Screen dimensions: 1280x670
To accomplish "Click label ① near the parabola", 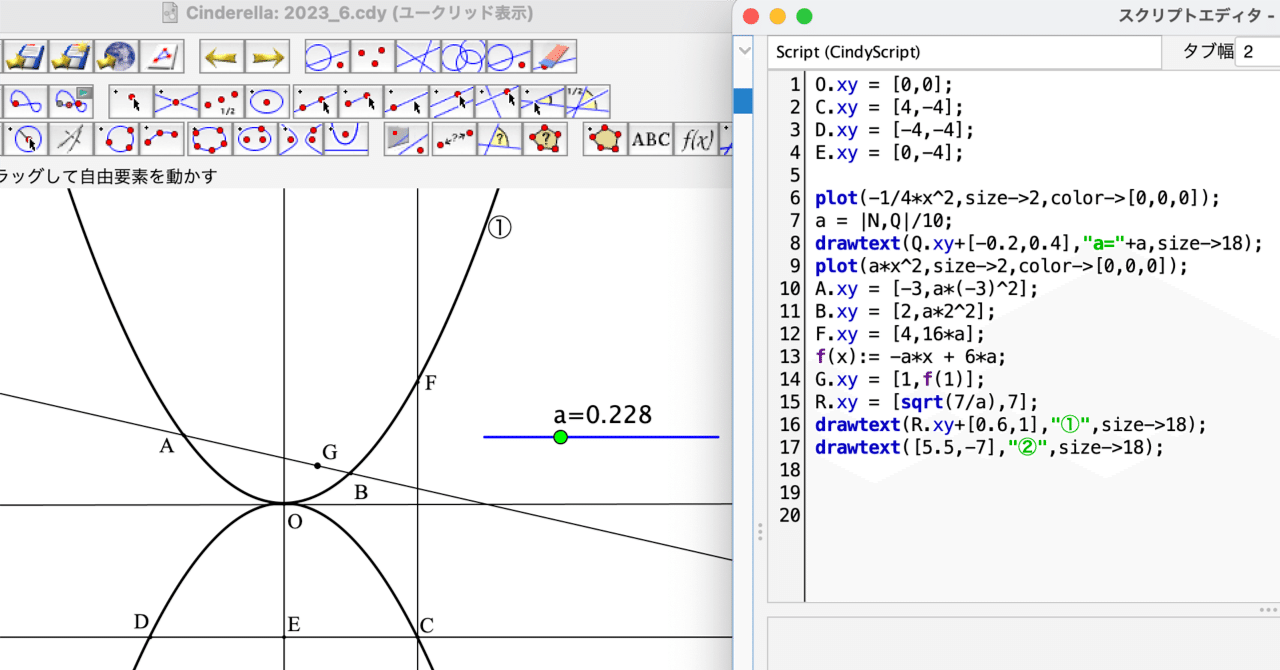I will (499, 228).
